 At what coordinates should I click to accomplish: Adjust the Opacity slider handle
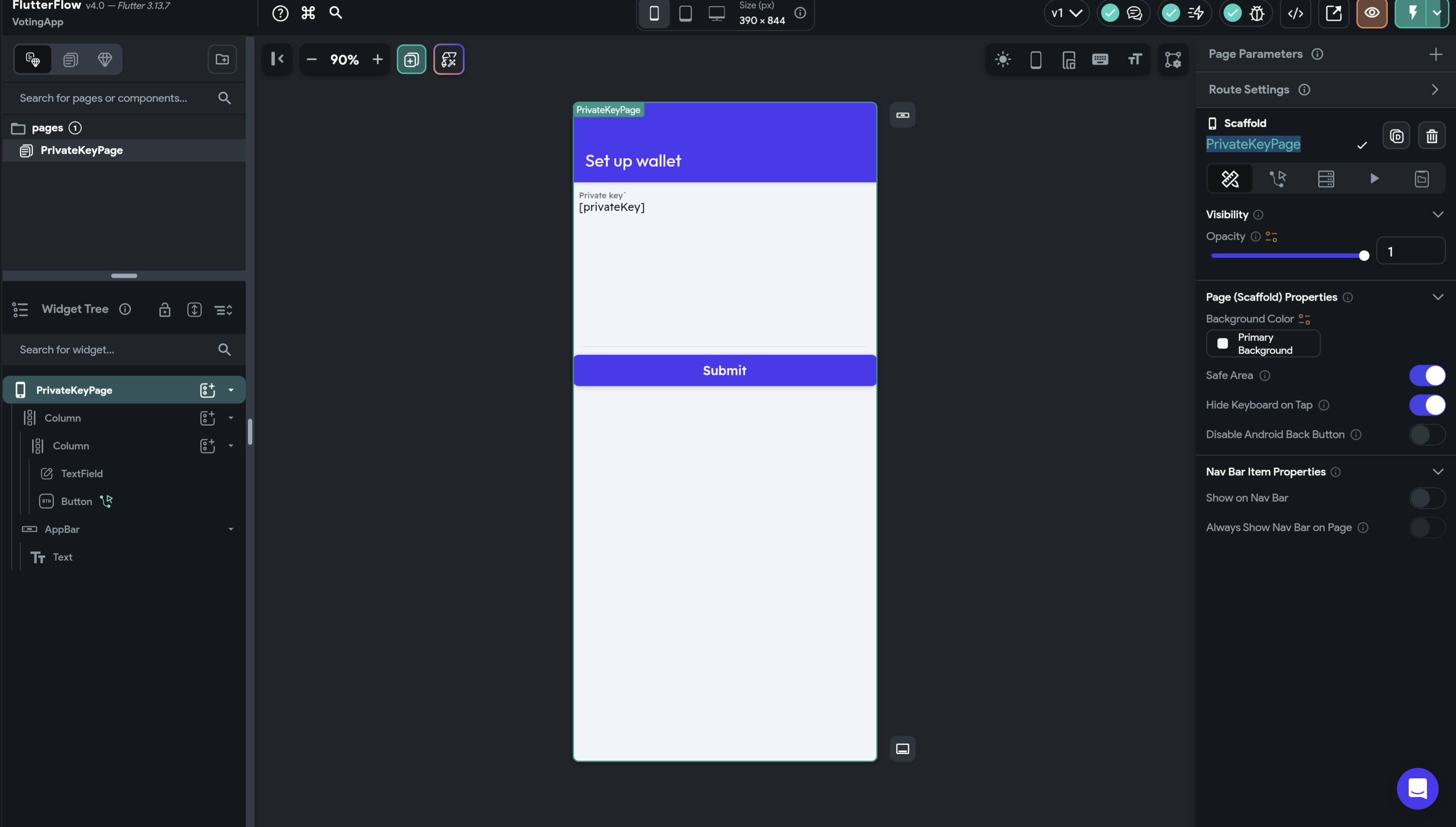click(x=1364, y=255)
